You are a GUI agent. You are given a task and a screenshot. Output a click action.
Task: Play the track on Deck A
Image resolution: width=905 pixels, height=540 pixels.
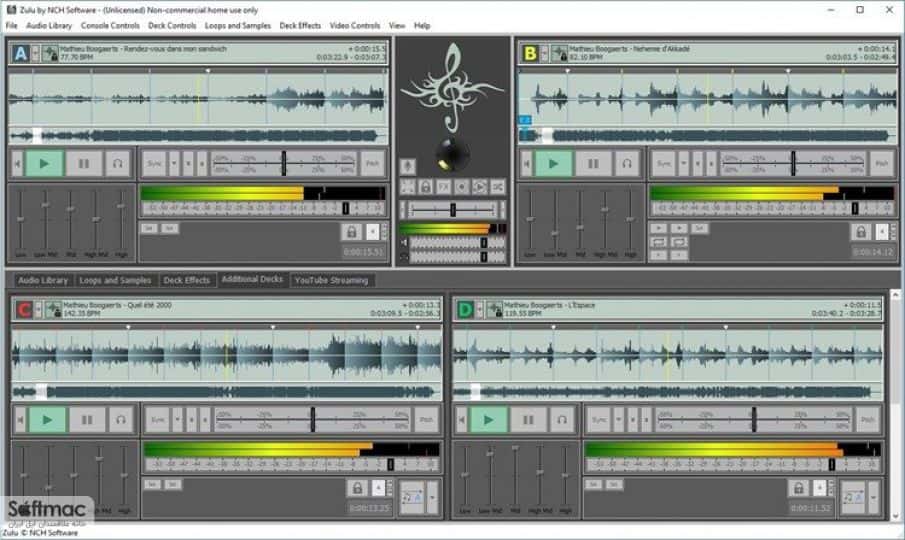(44, 164)
